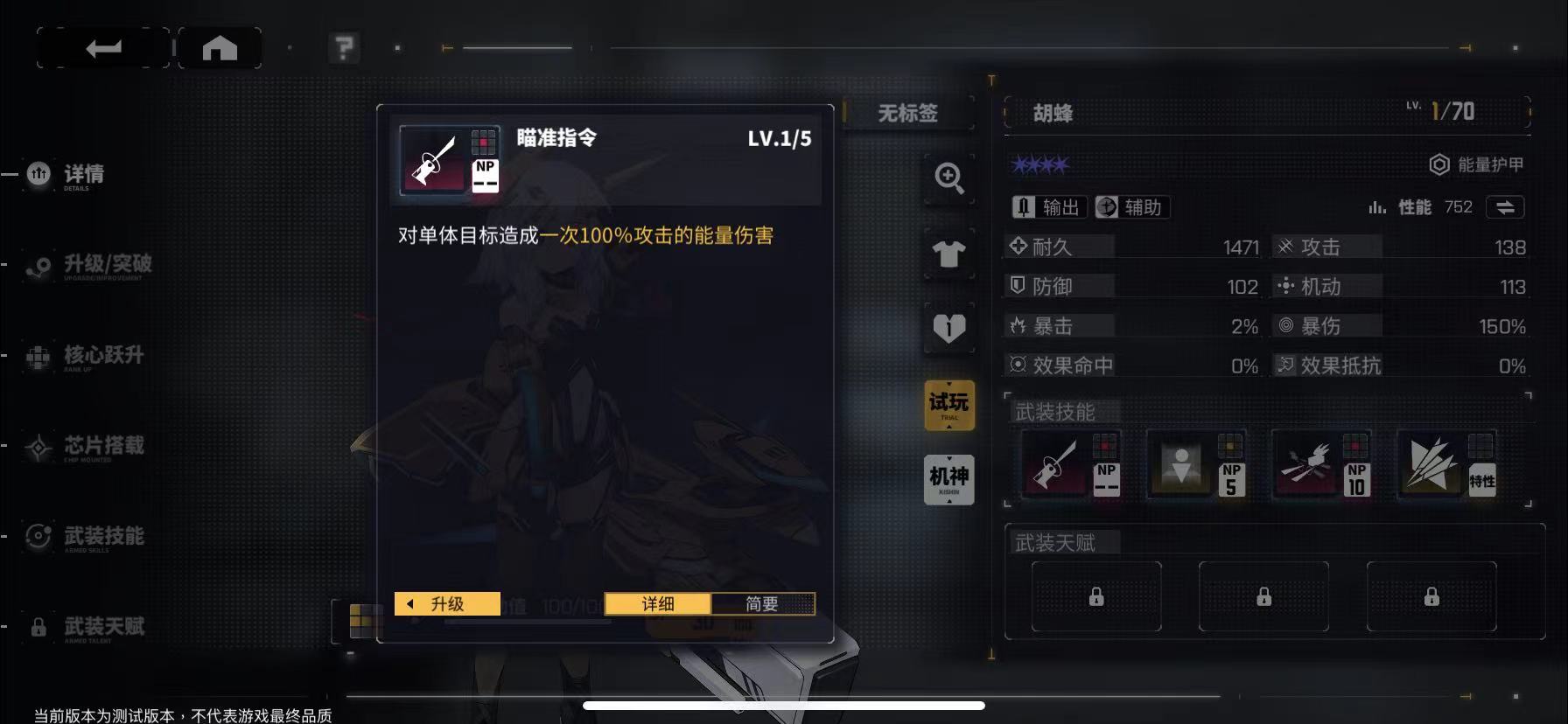This screenshot has width=1568, height=724.
Task: Select the NP 5 skill icon
Action: (1196, 465)
